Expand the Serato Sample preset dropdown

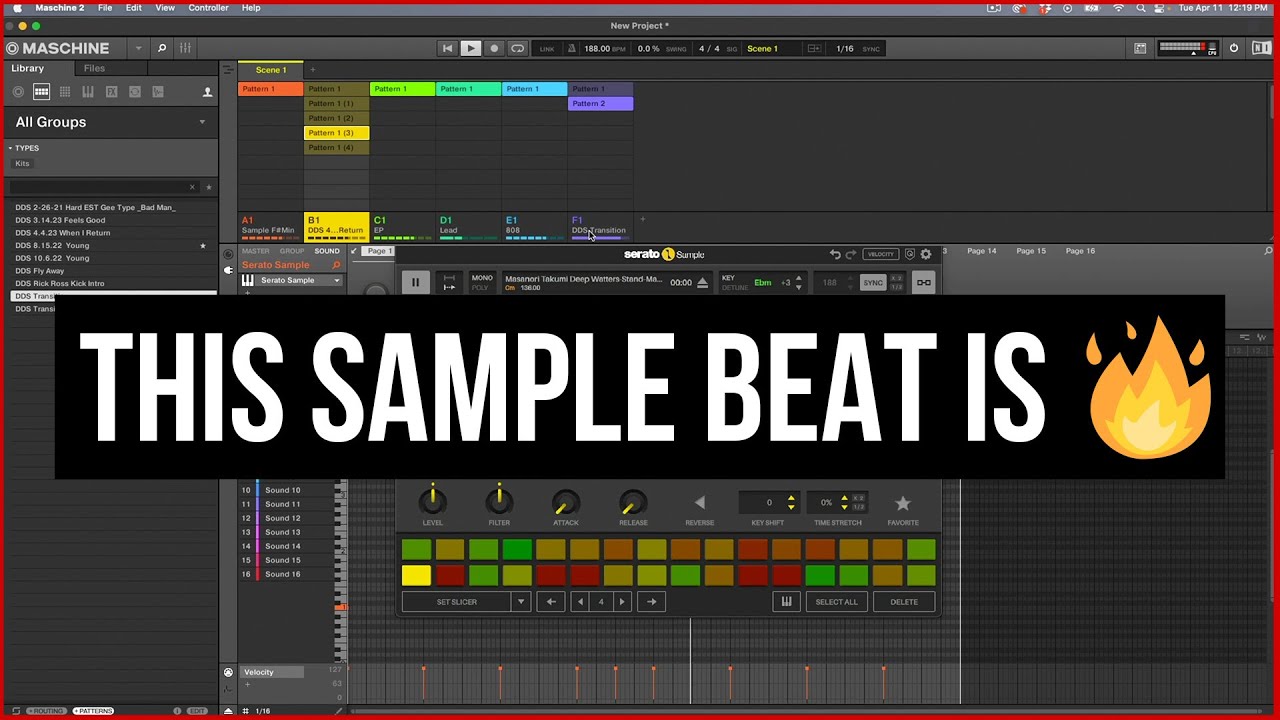336,281
